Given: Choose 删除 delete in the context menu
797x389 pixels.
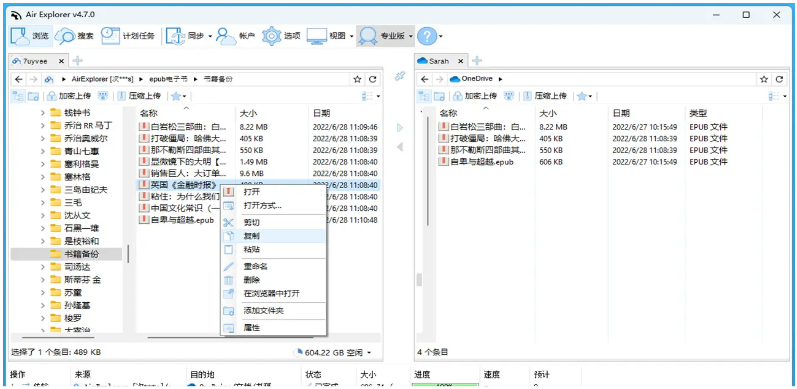Looking at the screenshot, I should 273,280.
